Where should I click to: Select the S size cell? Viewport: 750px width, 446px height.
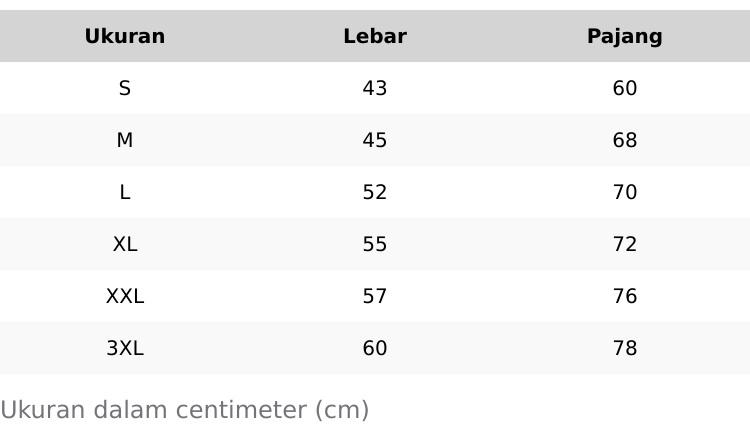tap(125, 88)
